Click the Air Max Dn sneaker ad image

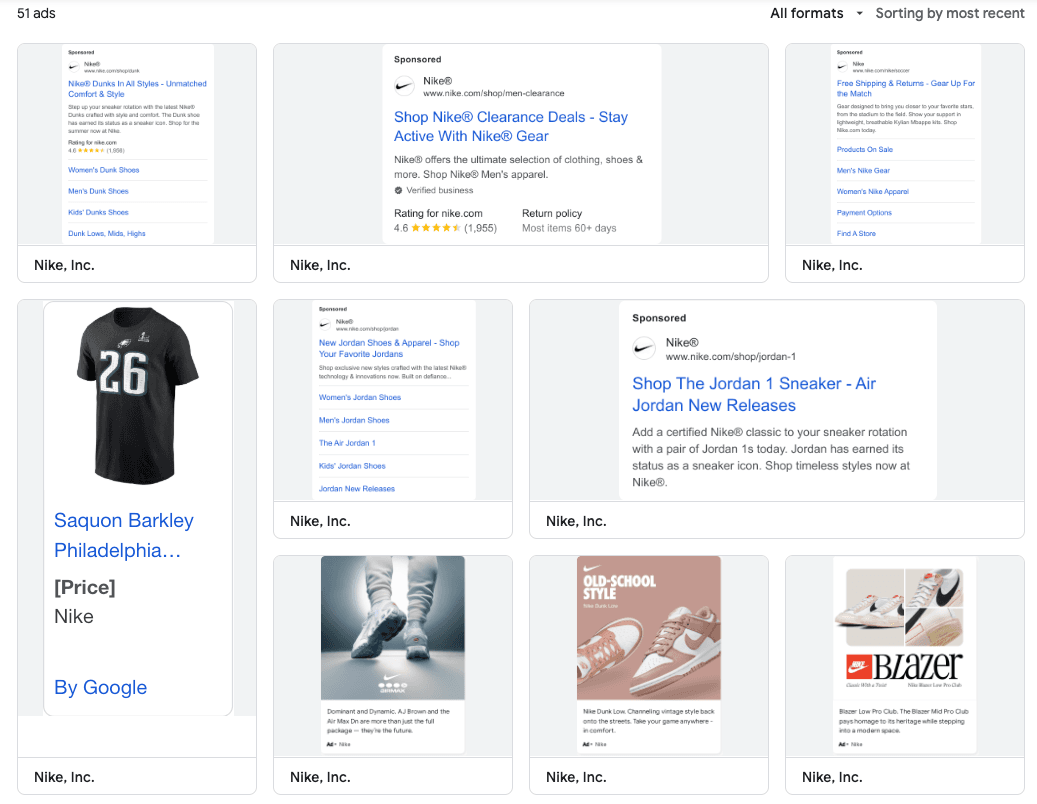(x=393, y=627)
